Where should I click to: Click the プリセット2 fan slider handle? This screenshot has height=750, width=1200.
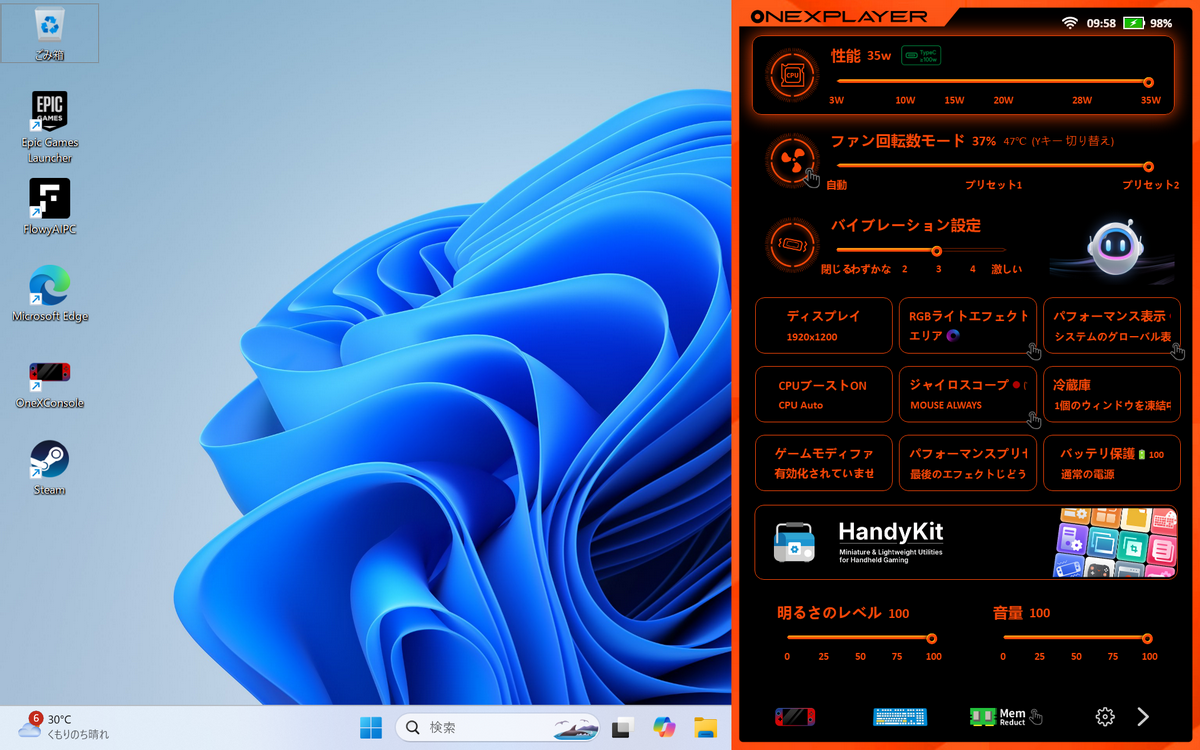click(x=1148, y=166)
